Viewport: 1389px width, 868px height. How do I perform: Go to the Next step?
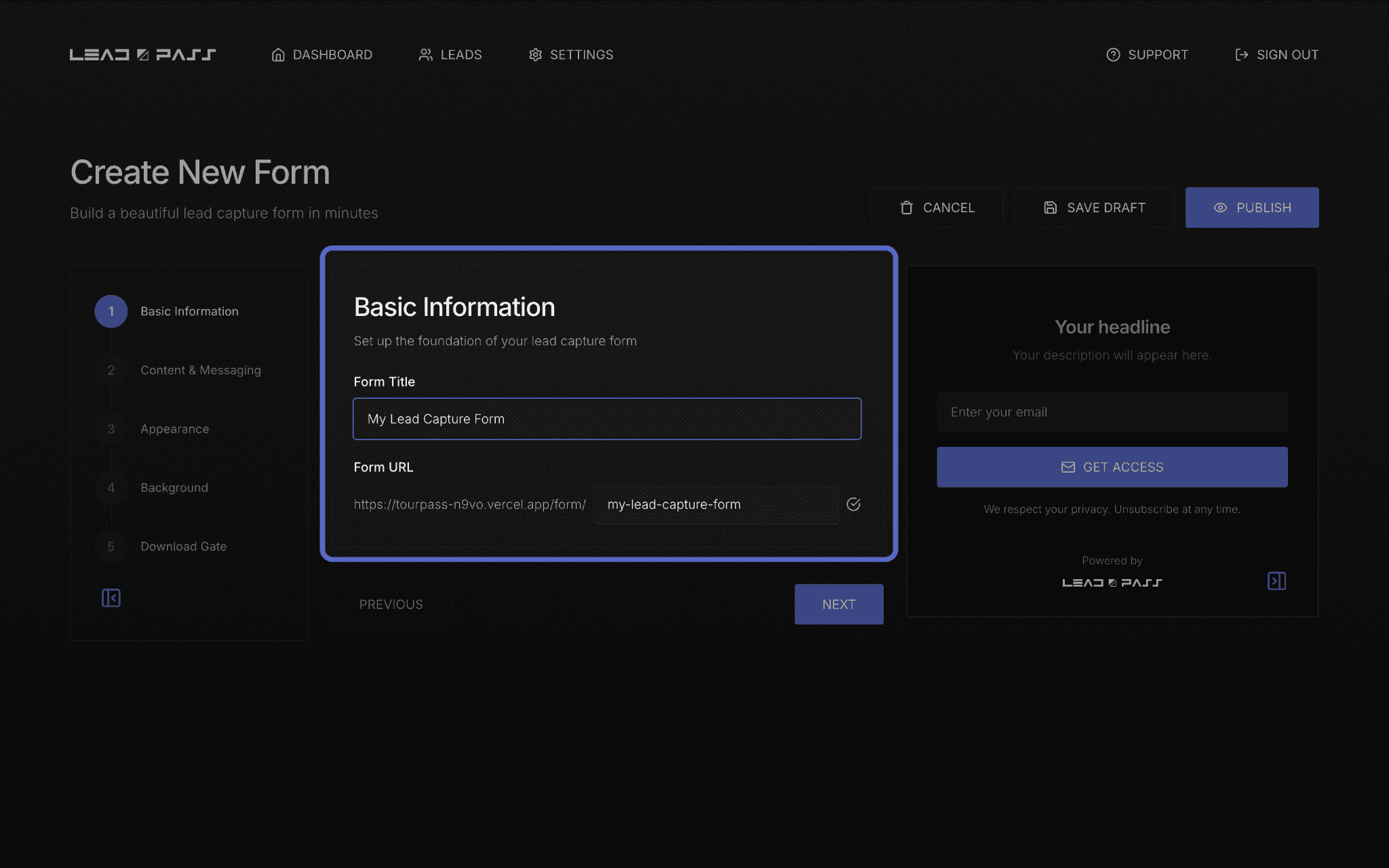839,604
